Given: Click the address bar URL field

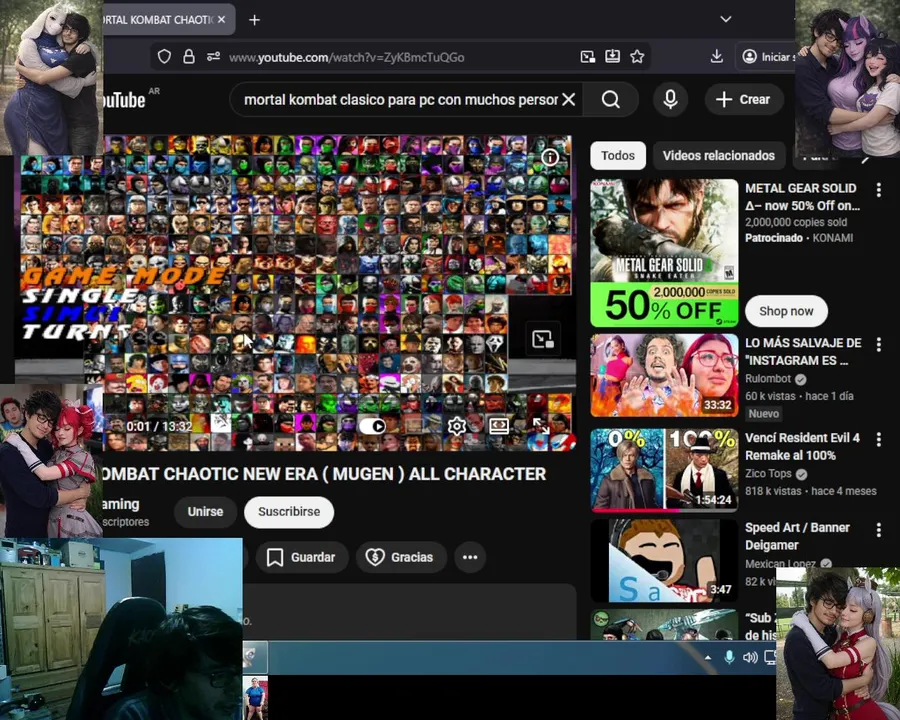Looking at the screenshot, I should click(402, 57).
